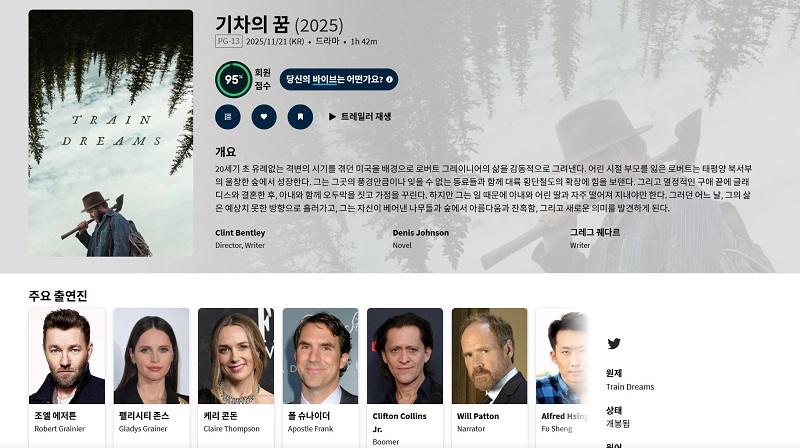Click the 드라마 genre link
The image size is (800, 448).
point(327,41)
